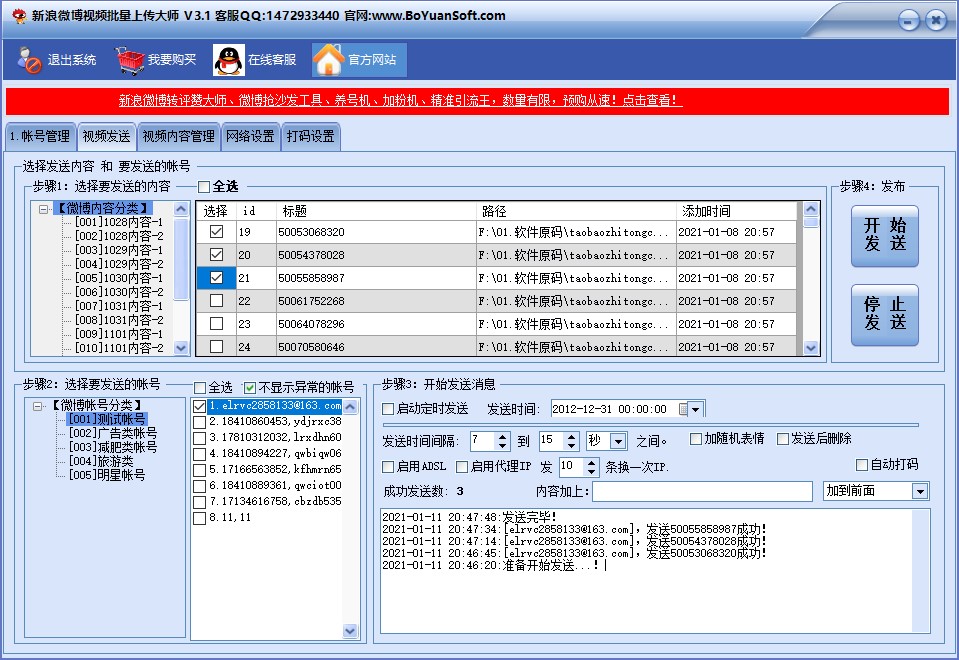This screenshot has height=660, width=959.
Task: Adjust the 10 条换一次IP spinner
Action: click(591, 467)
